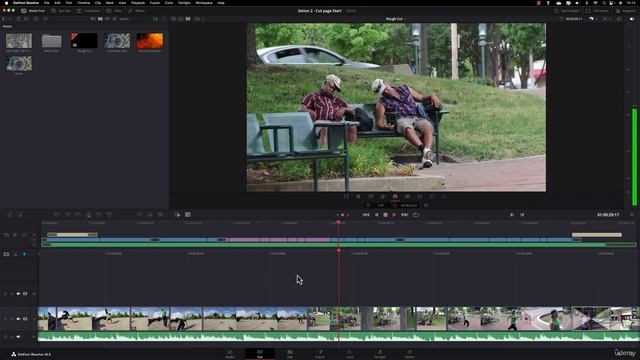Image resolution: width=640 pixels, height=360 pixels.
Task: Select the pink segment in the upper timeline
Action: pos(279,240)
